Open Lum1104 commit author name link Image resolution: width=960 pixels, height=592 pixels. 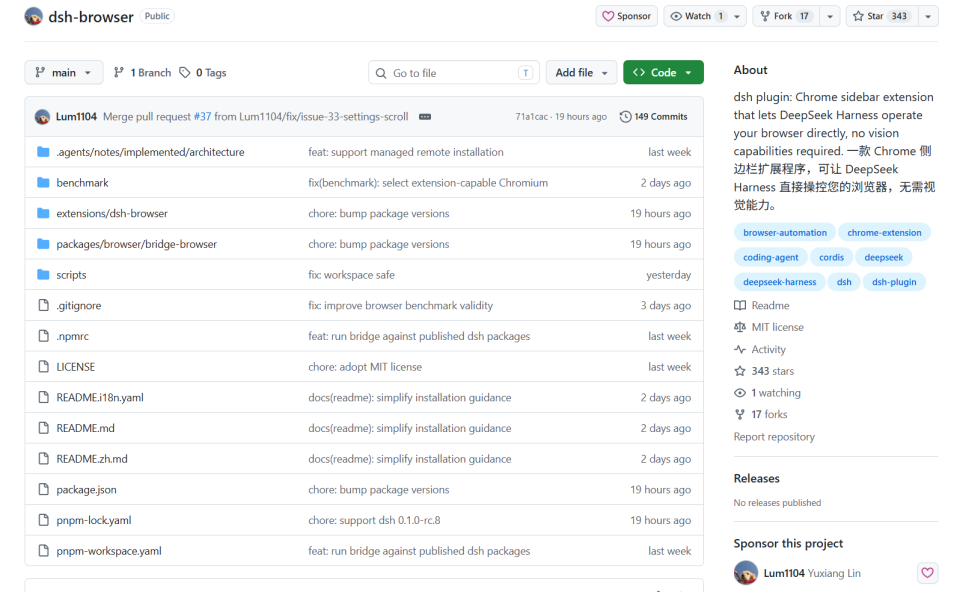76,116
